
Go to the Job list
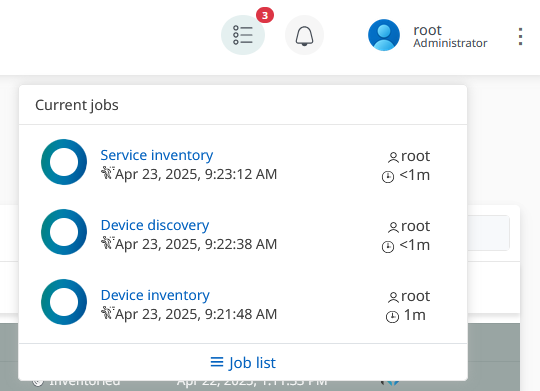[243, 362]
